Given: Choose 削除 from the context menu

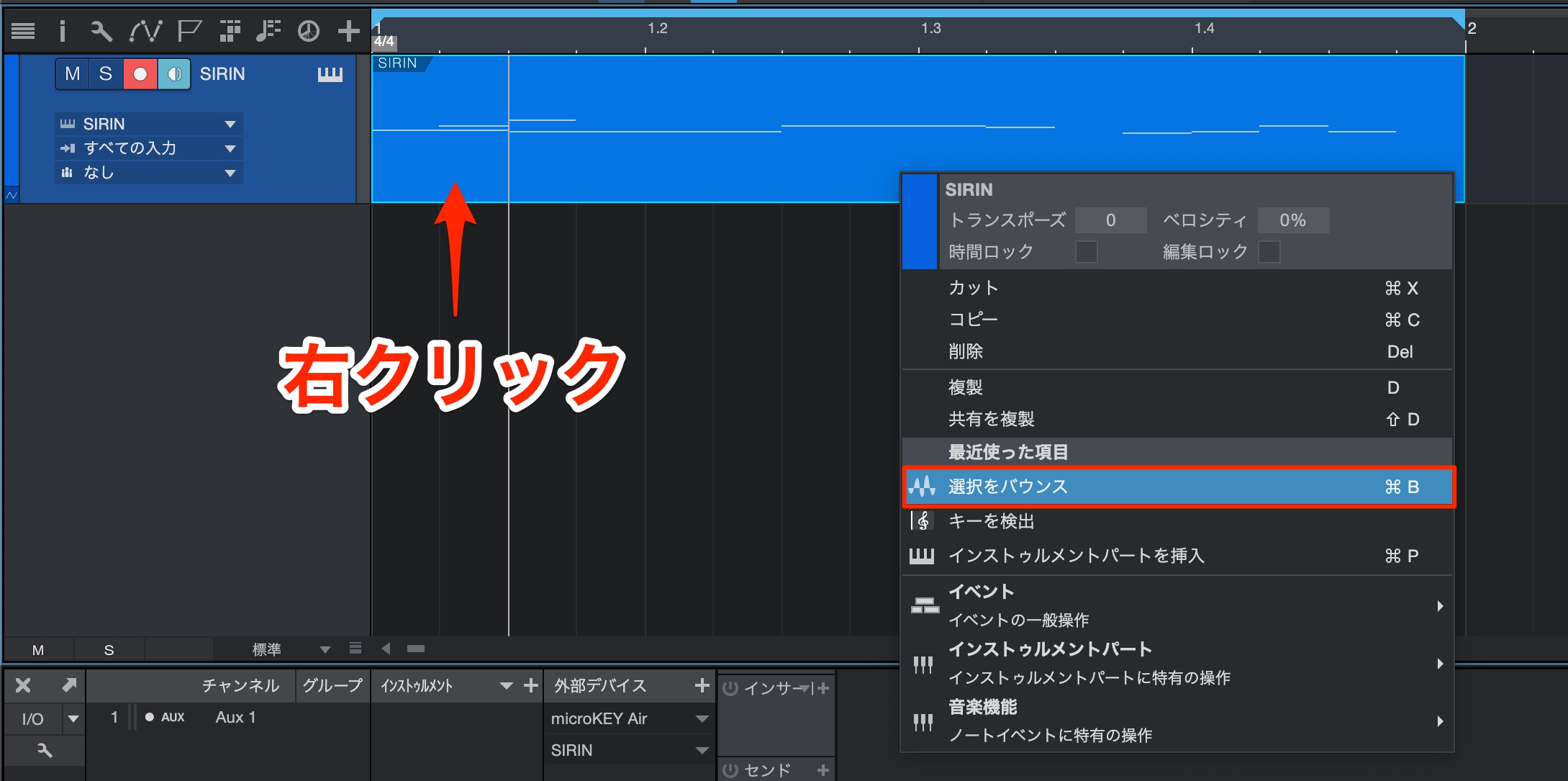Looking at the screenshot, I should click(x=1177, y=351).
